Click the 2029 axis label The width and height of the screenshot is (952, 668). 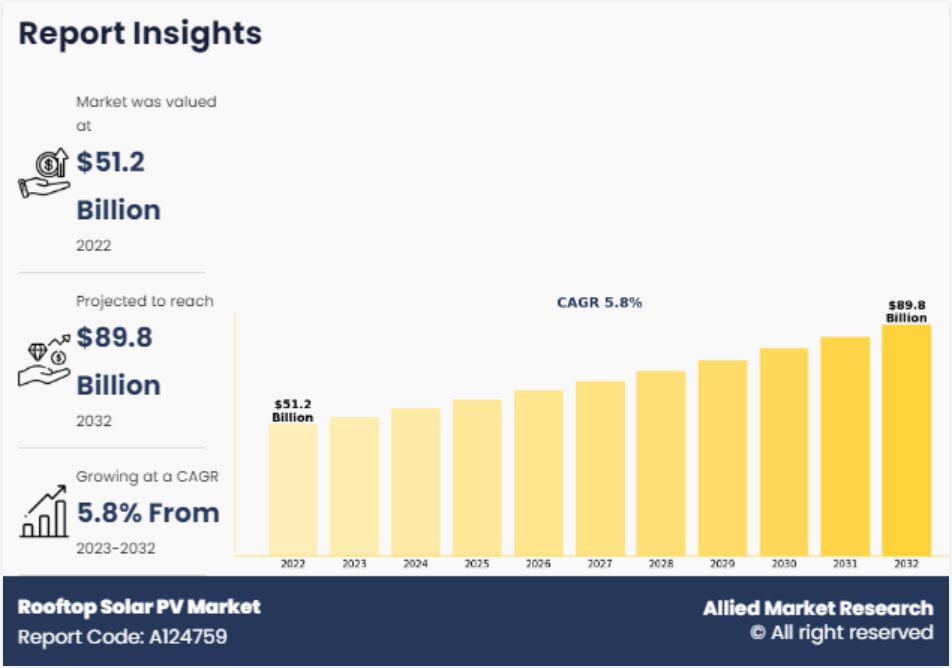(722, 564)
